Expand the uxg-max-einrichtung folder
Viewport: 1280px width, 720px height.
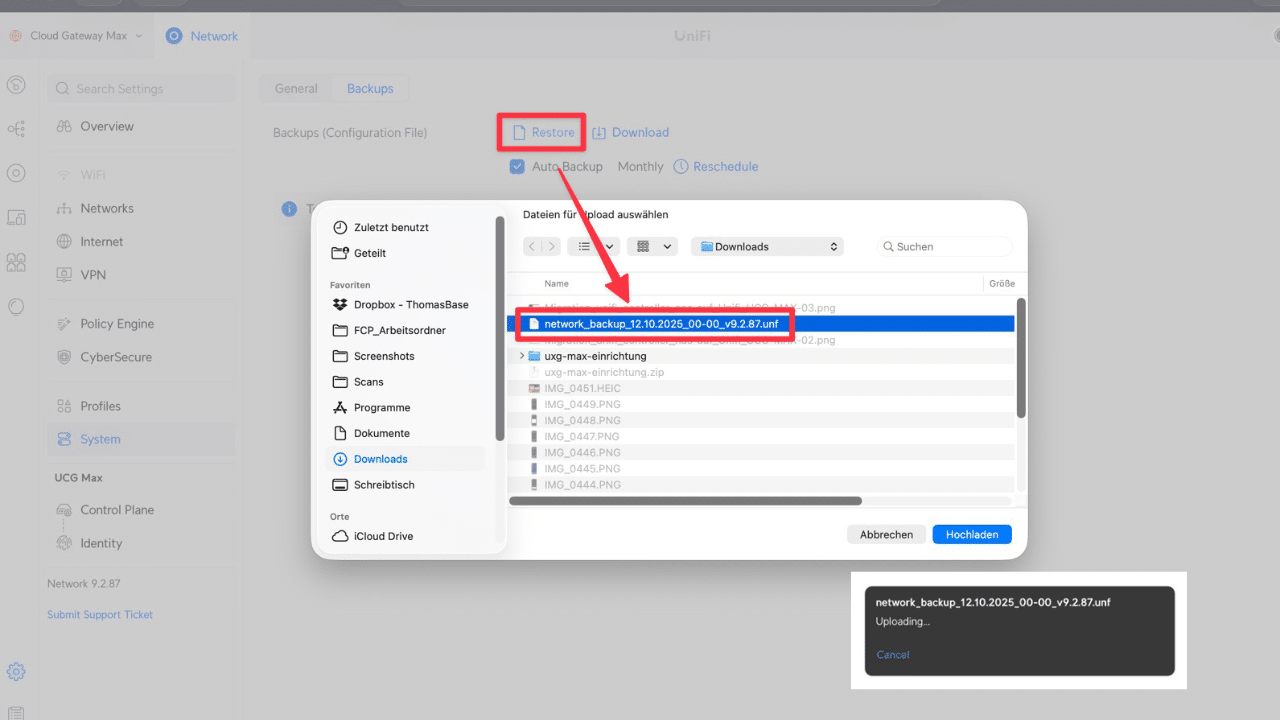coord(522,356)
